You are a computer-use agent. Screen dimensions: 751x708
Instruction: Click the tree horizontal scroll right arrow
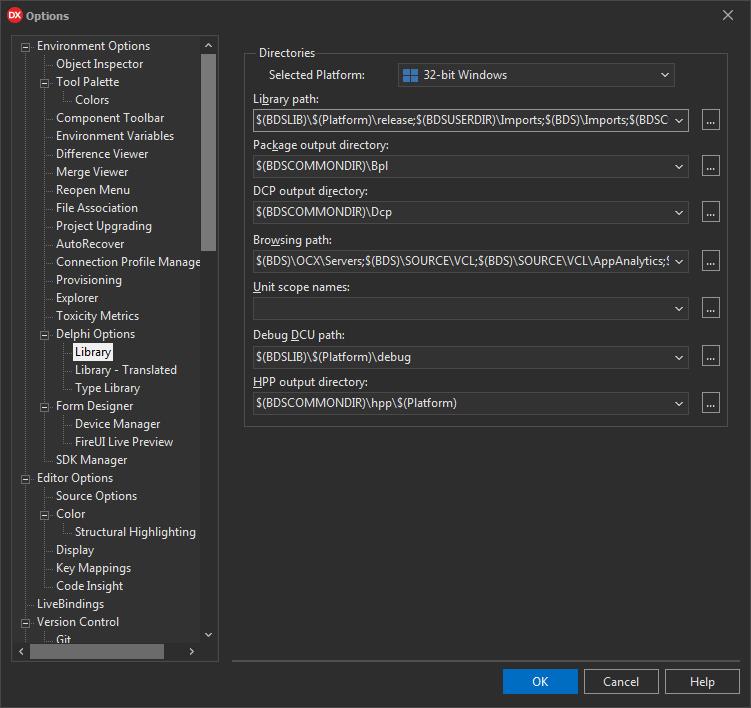(x=192, y=651)
